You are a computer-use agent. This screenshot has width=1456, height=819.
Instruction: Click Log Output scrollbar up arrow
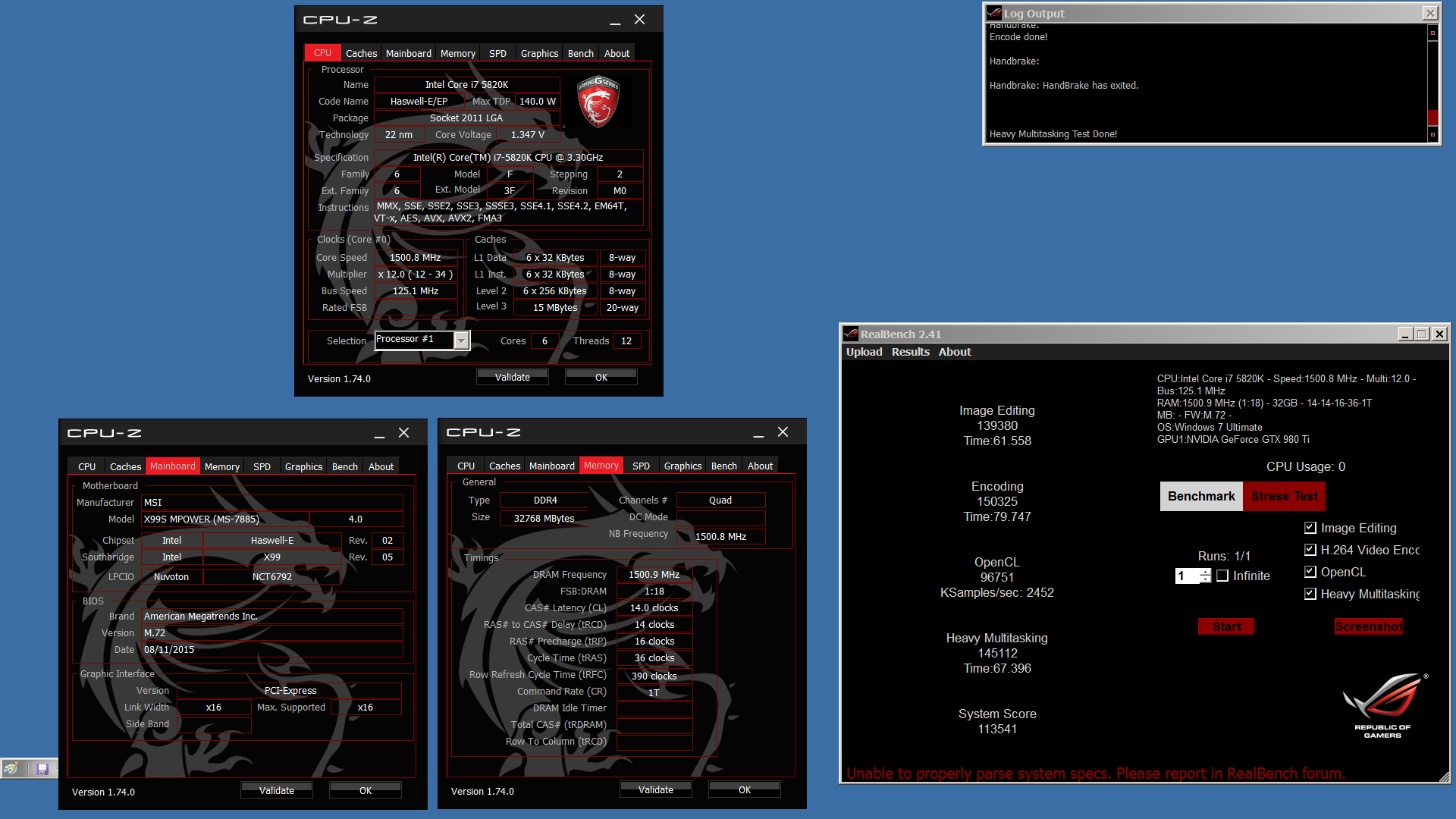1432,33
